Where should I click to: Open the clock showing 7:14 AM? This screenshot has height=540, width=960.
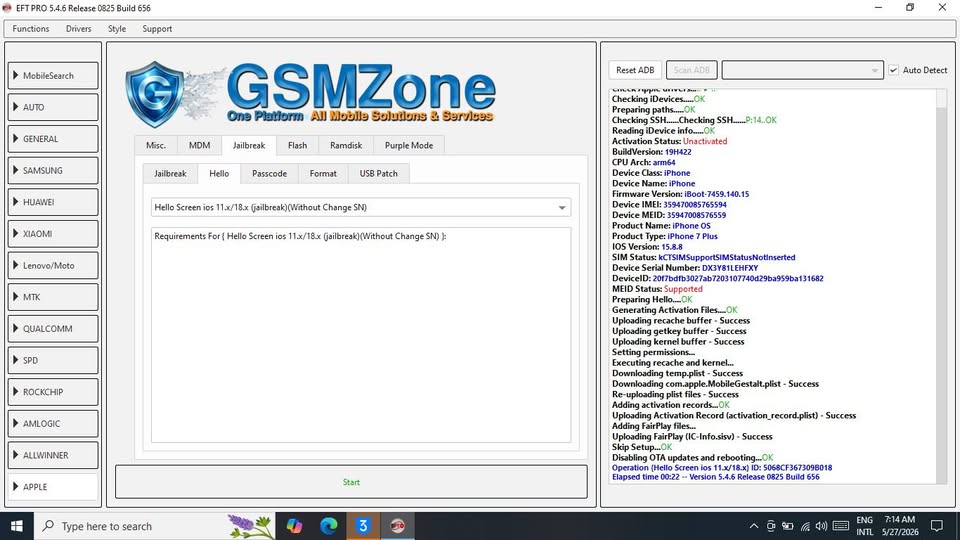coord(900,526)
